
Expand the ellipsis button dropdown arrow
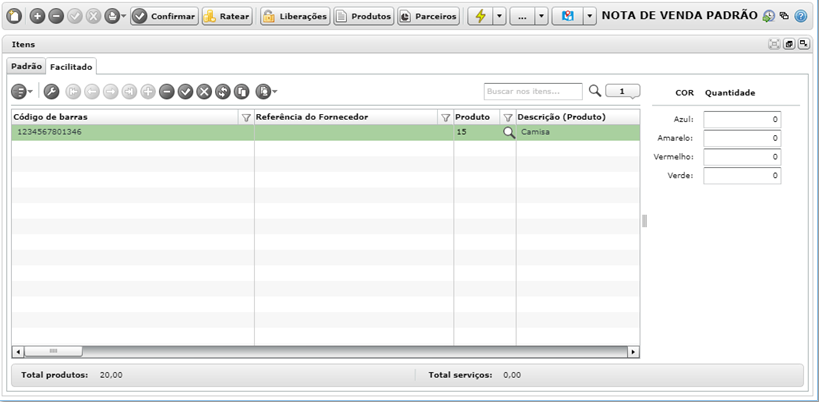pyautogui.click(x=542, y=16)
